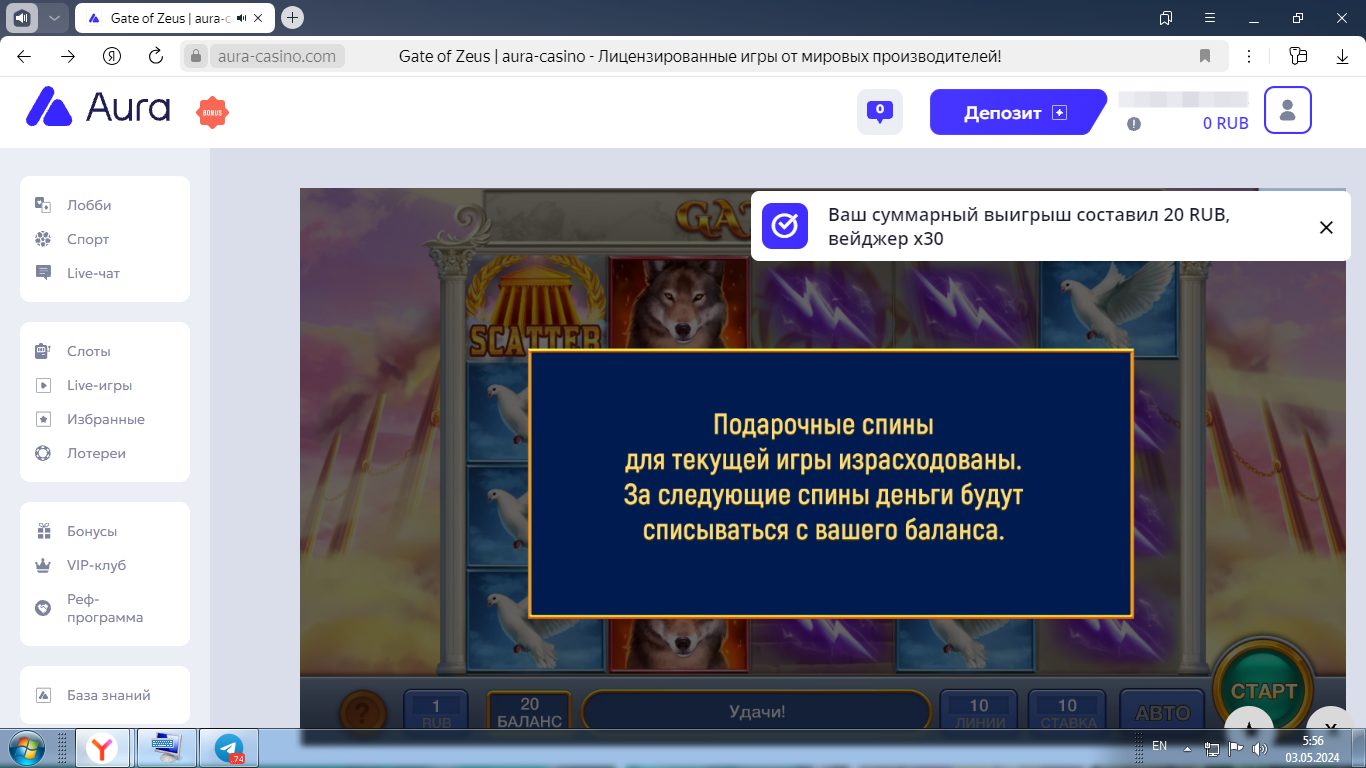Click the 1 RUB coin value
This screenshot has height=768, width=1366.
pyautogui.click(x=436, y=713)
